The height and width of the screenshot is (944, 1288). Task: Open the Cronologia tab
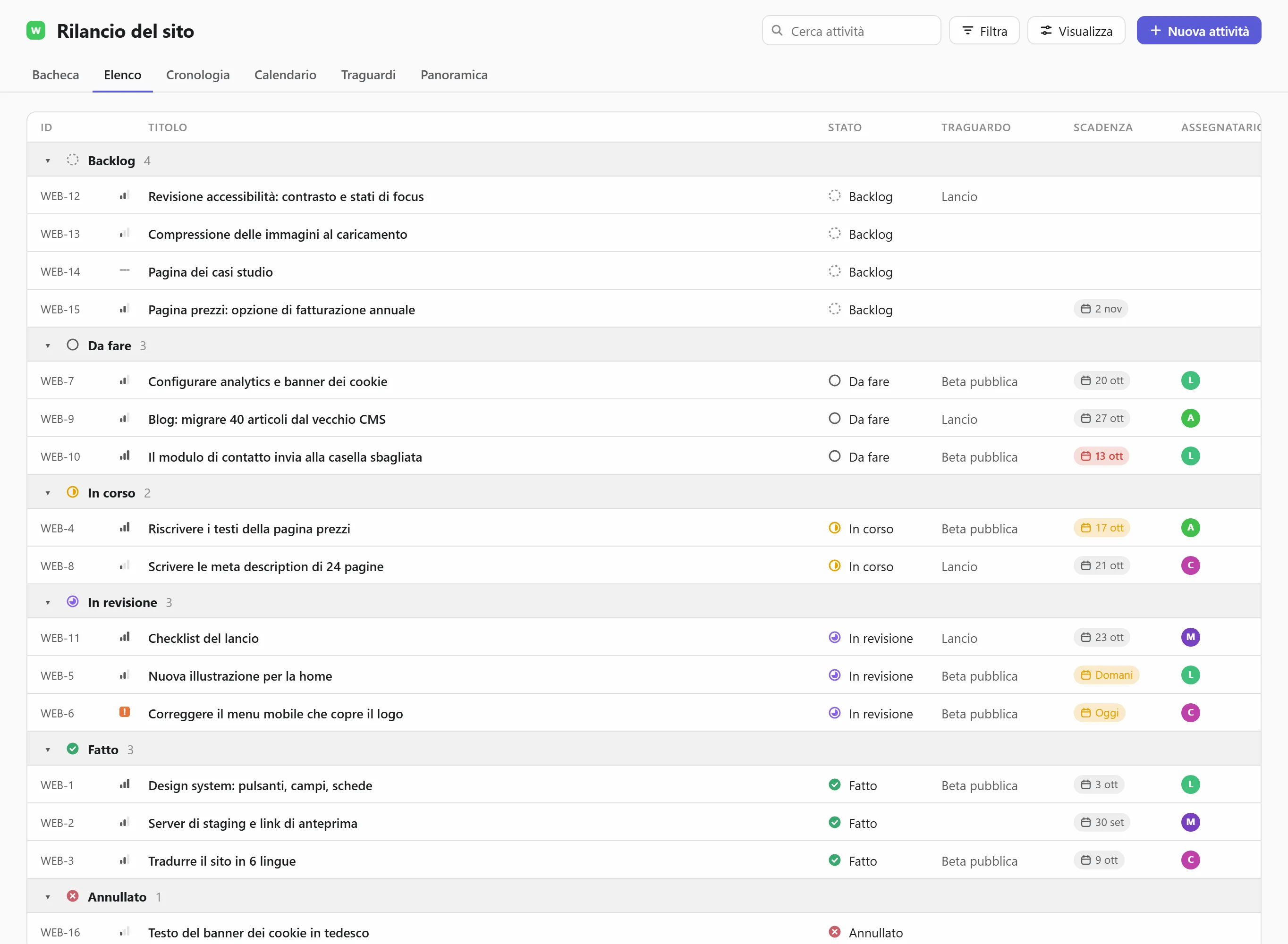click(x=198, y=75)
